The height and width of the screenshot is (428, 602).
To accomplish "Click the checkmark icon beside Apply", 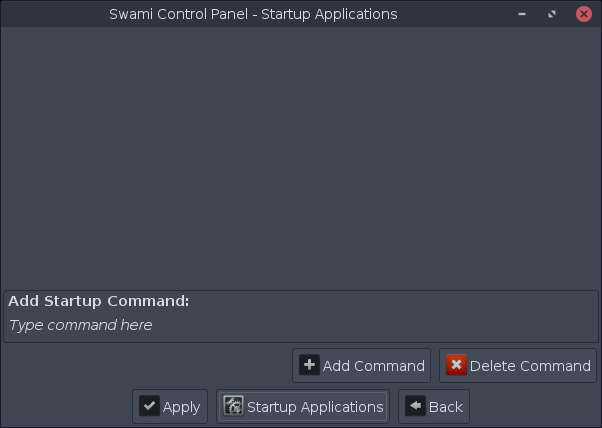I will point(149,406).
